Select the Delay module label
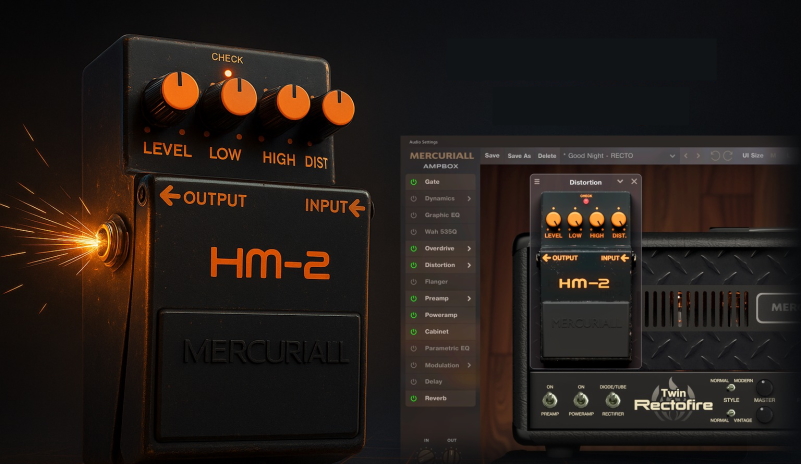Image resolution: width=801 pixels, height=464 pixels. coord(433,382)
